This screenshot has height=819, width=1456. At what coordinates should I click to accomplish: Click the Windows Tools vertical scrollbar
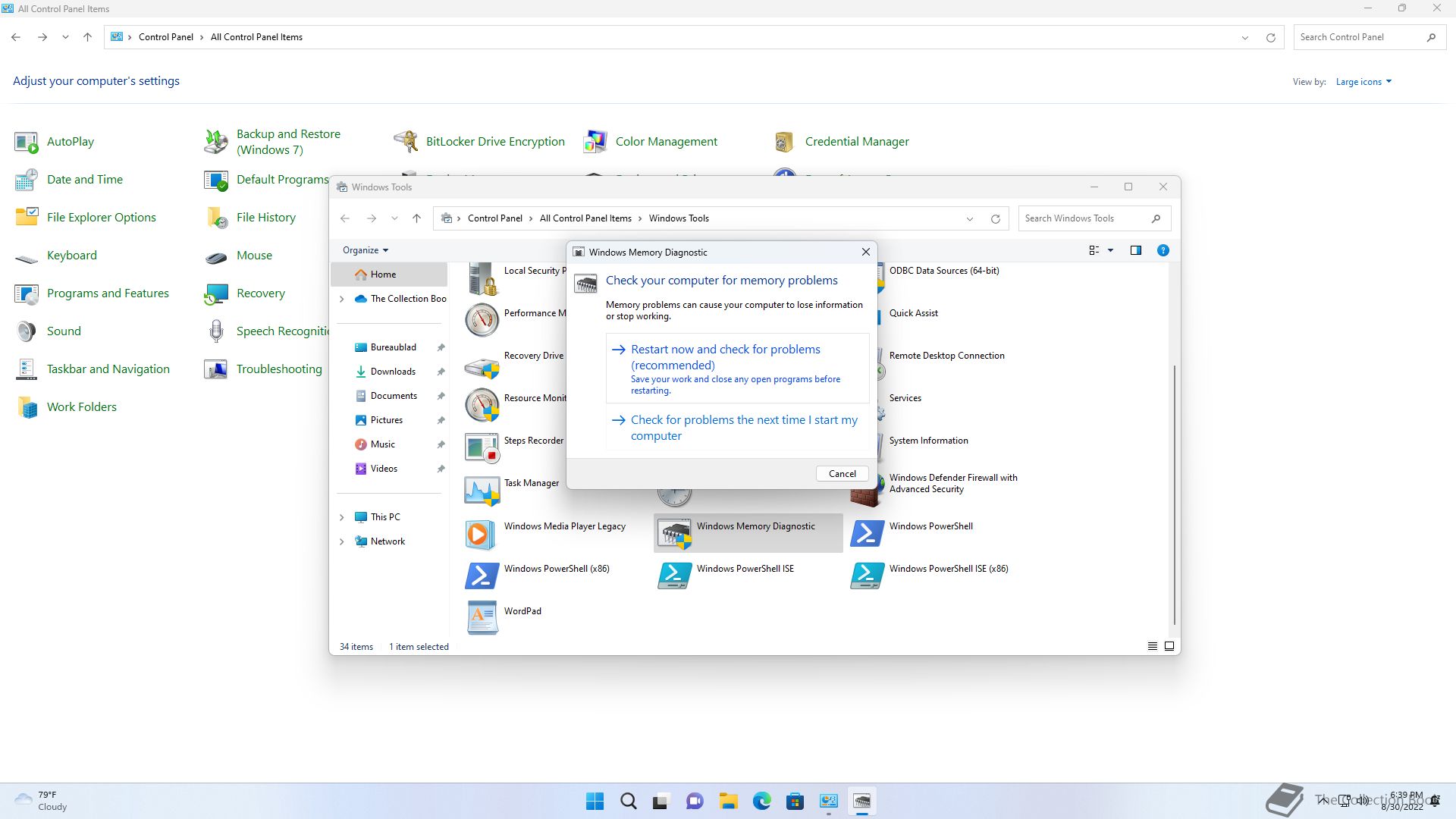[1175, 494]
